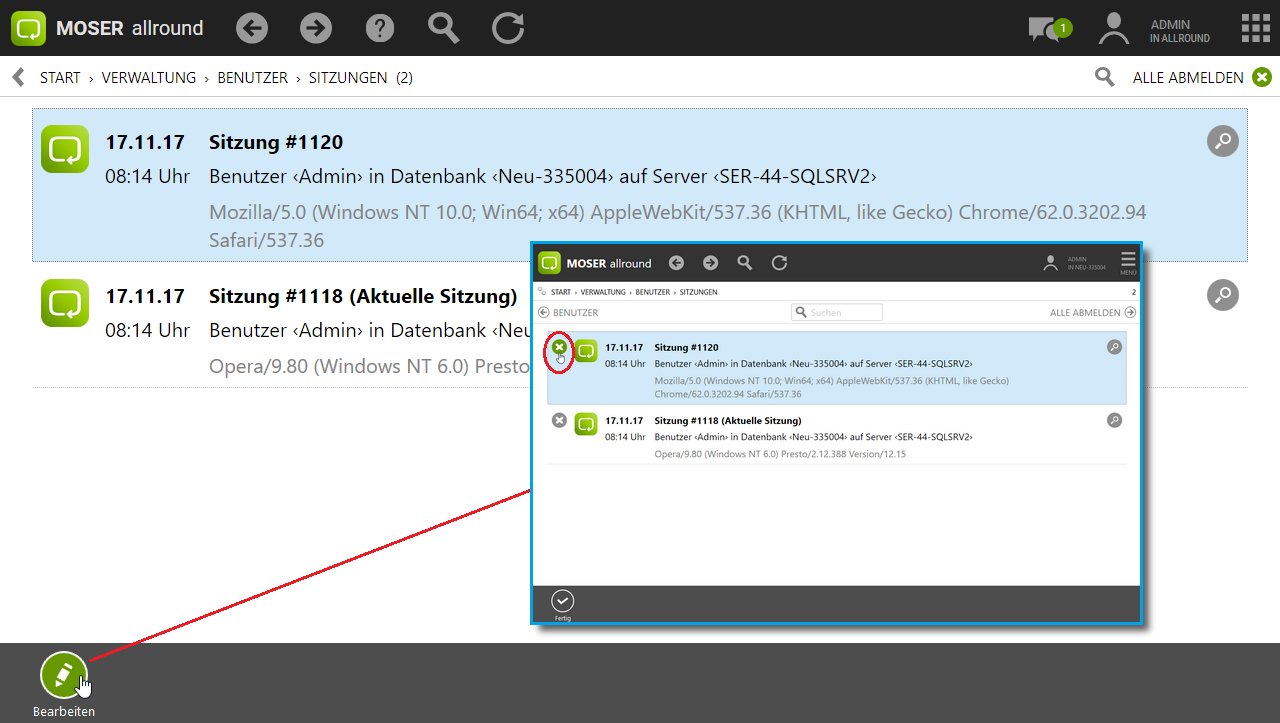
Task: Go forward using the header right arrow
Action: pyautogui.click(x=316, y=28)
